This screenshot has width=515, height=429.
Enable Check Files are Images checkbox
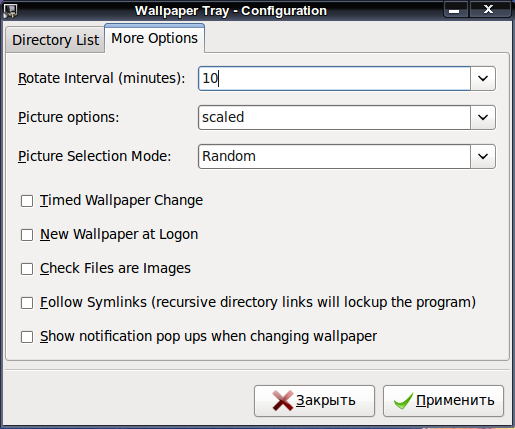coord(27,269)
